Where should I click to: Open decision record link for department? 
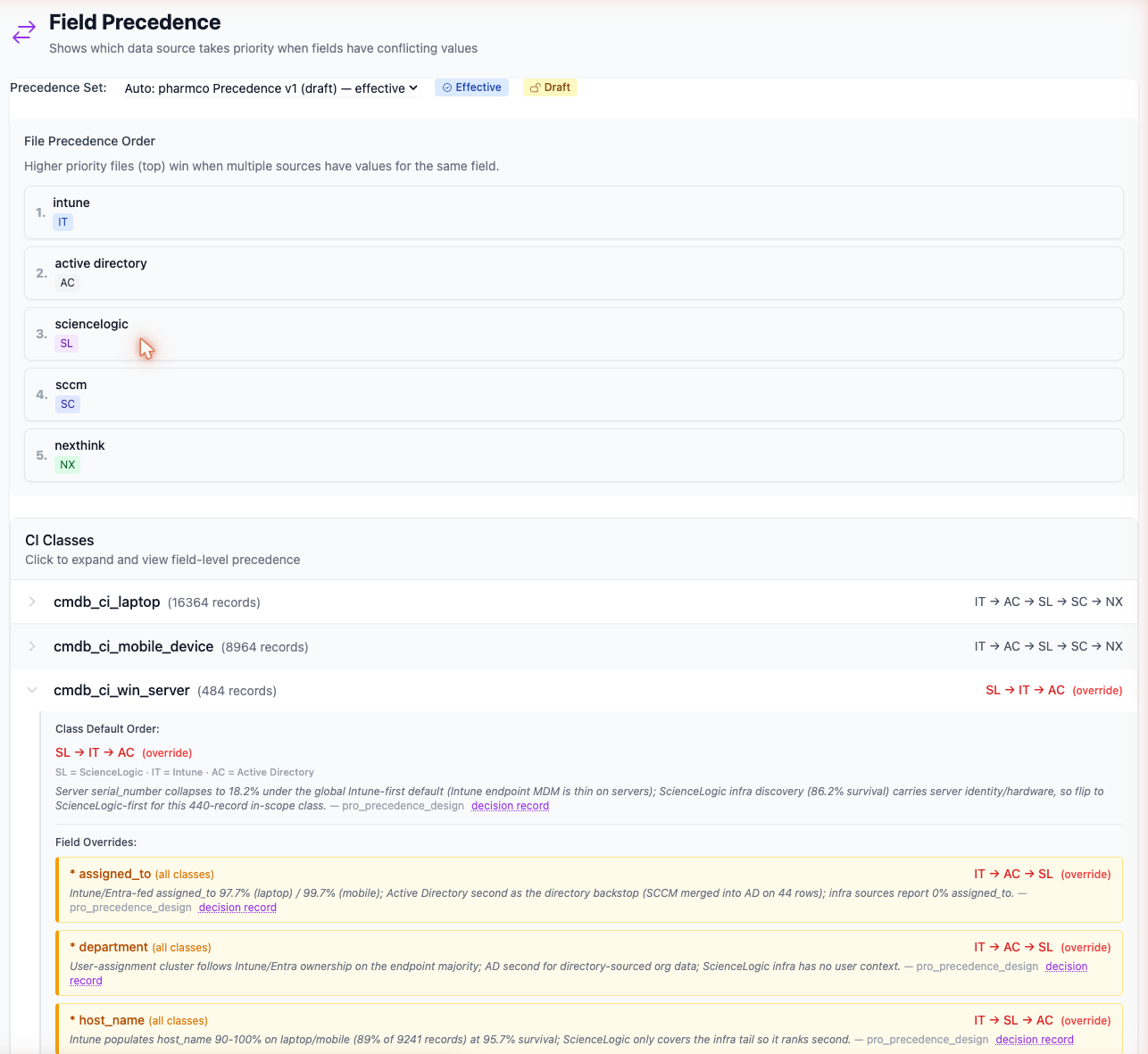click(x=1066, y=967)
